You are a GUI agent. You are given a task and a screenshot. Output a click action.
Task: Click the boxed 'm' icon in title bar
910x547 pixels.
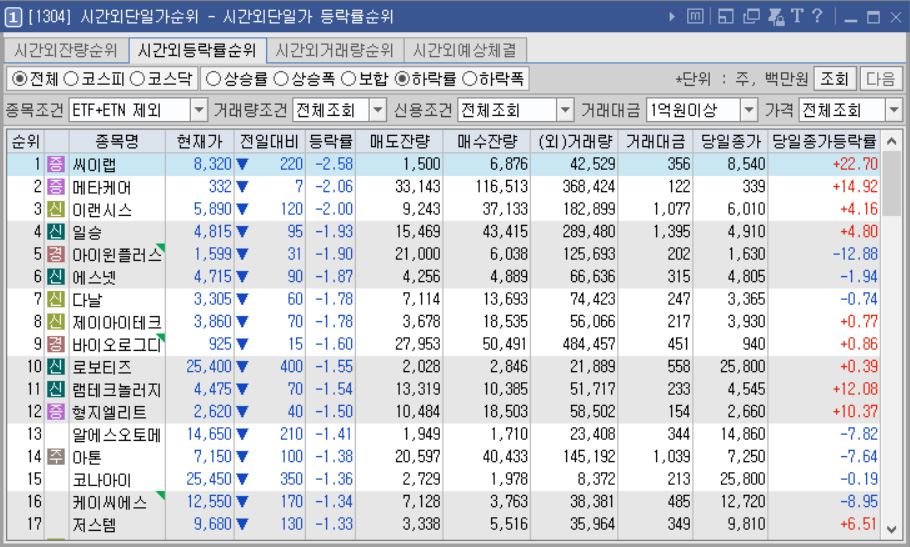(x=695, y=16)
